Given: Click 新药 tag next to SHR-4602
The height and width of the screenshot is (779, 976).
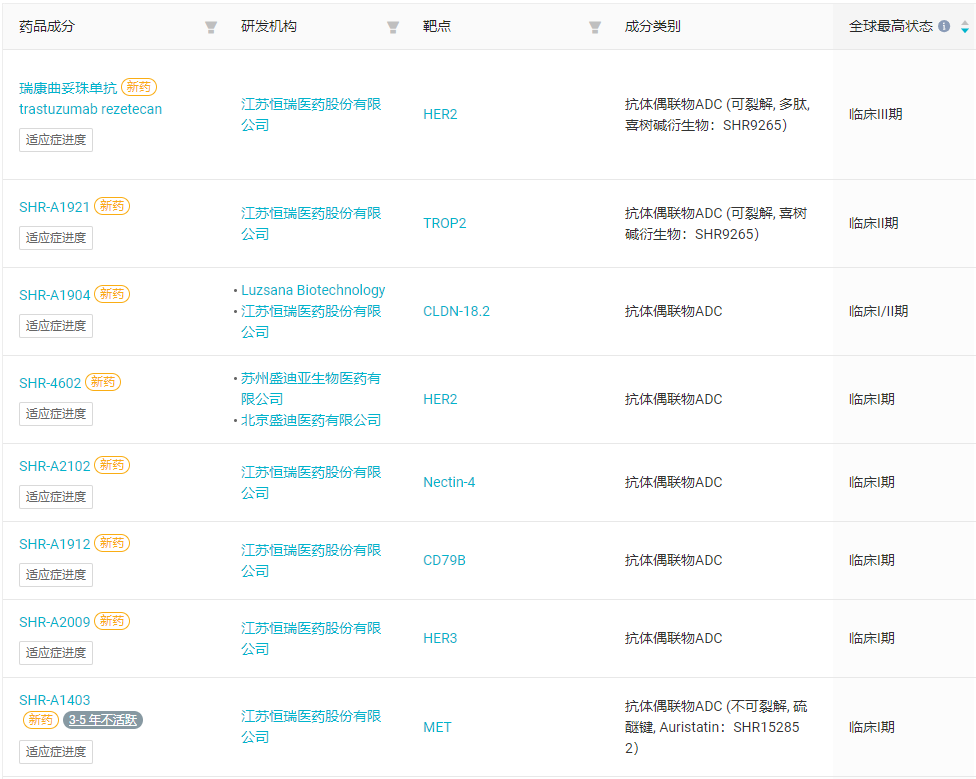Looking at the screenshot, I should pyautogui.click(x=103, y=381).
